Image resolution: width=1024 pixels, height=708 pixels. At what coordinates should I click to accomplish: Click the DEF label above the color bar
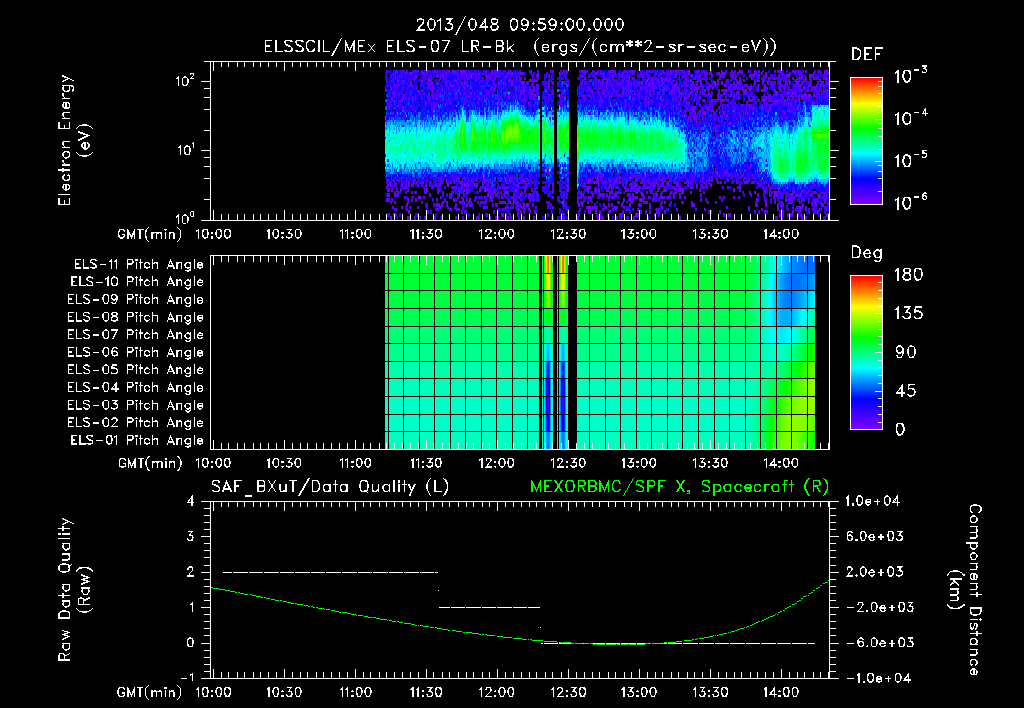point(867,54)
